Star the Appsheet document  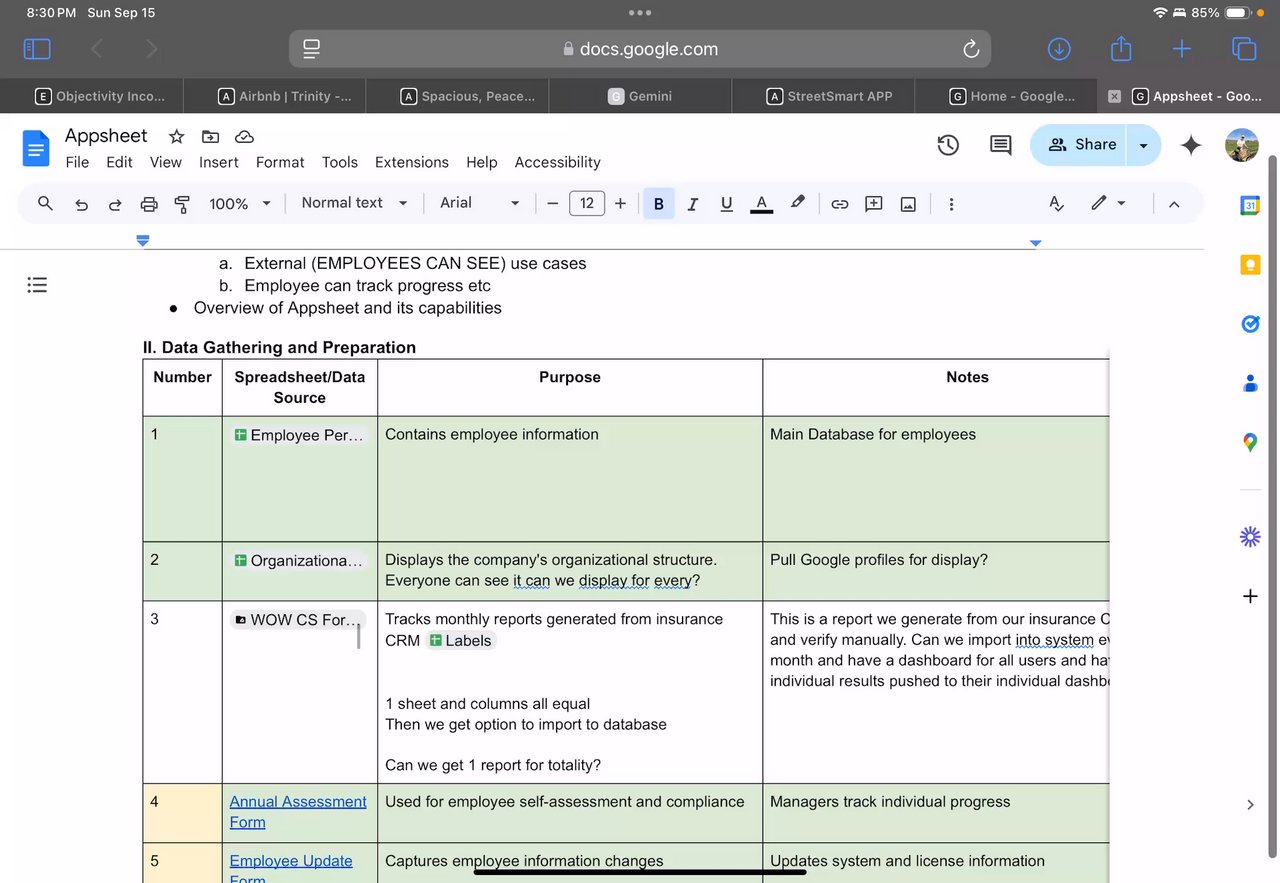point(176,136)
